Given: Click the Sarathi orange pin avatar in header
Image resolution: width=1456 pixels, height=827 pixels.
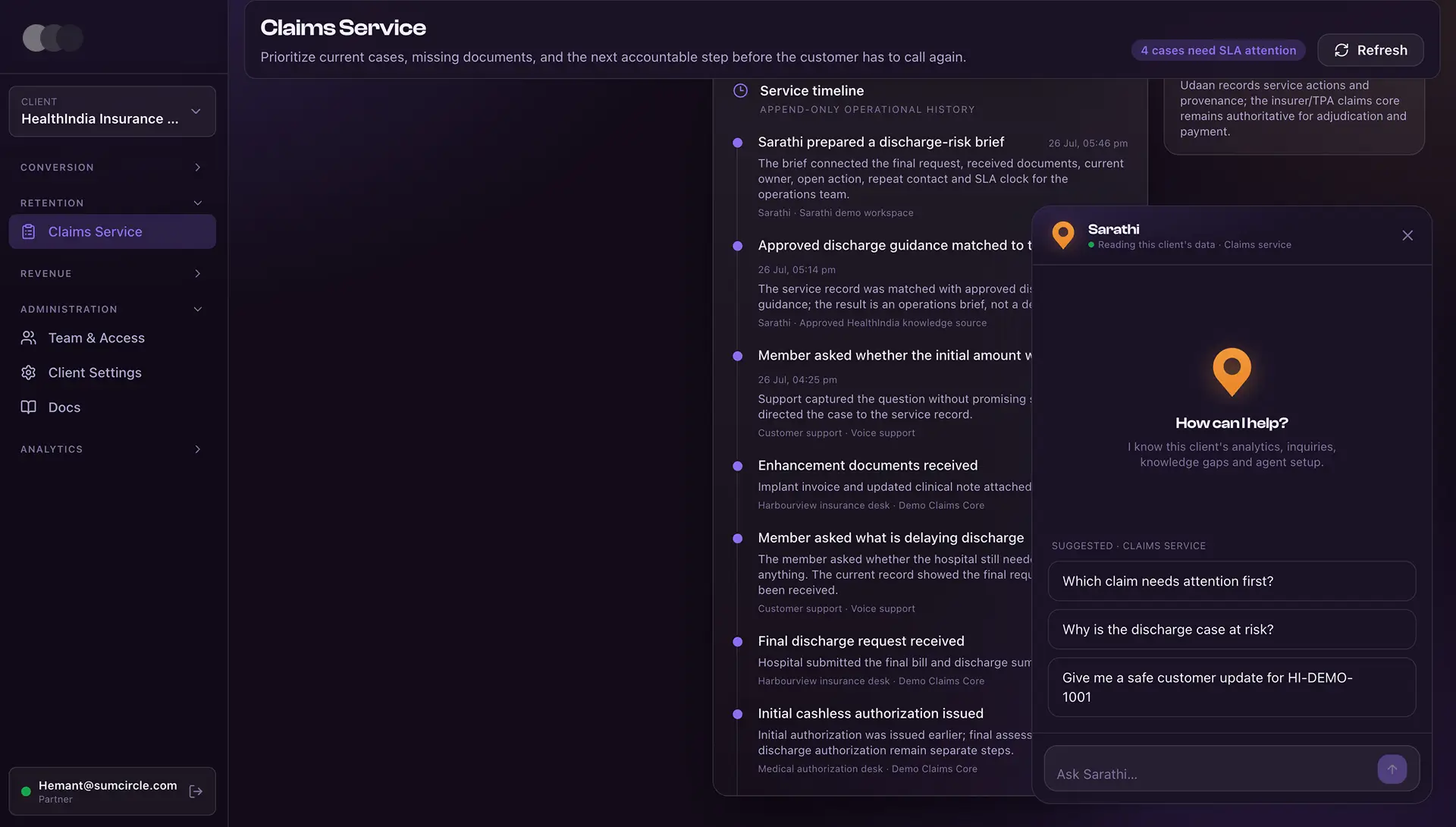Looking at the screenshot, I should tap(1063, 235).
